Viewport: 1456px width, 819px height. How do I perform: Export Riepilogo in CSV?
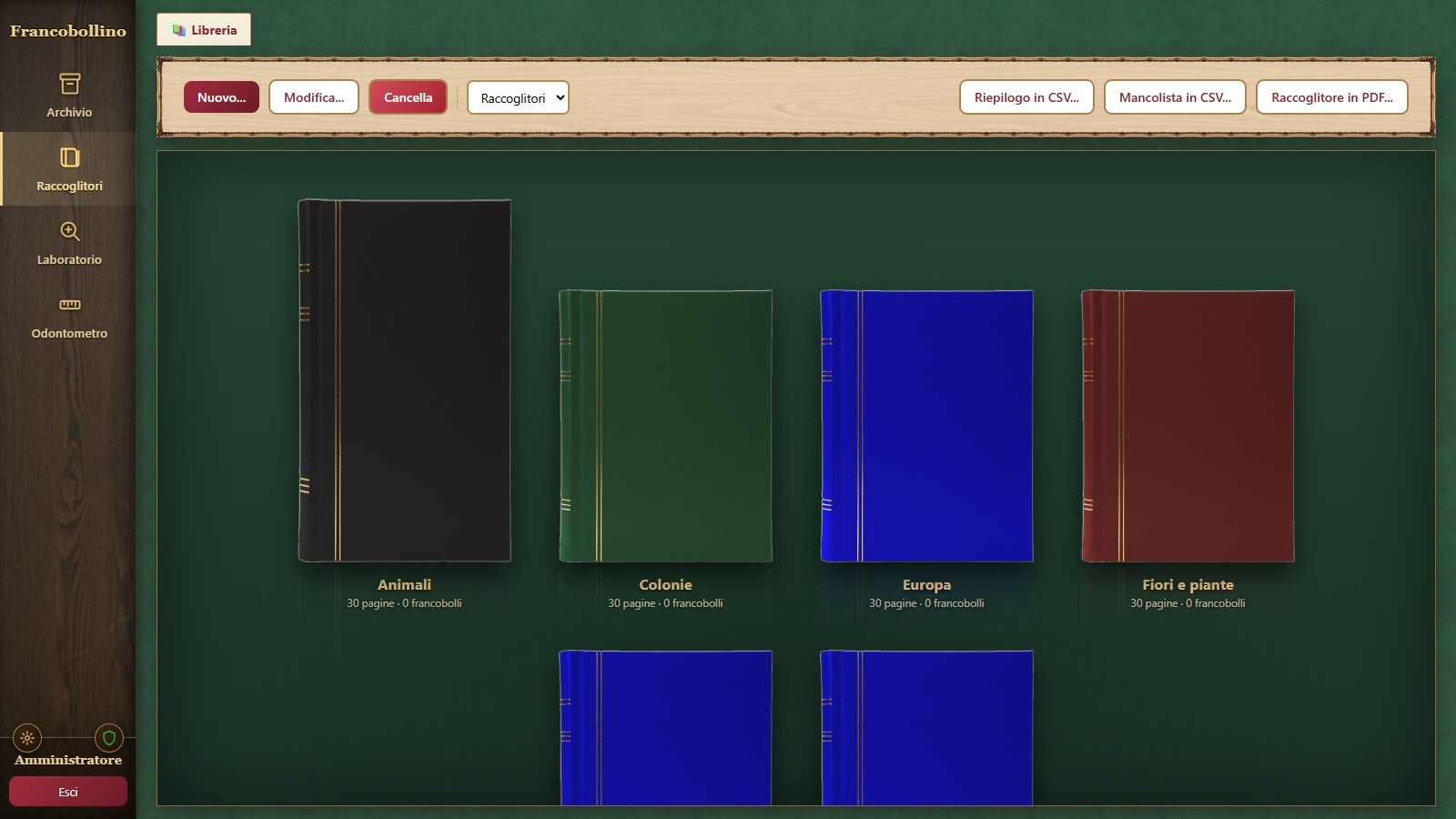(x=1026, y=97)
